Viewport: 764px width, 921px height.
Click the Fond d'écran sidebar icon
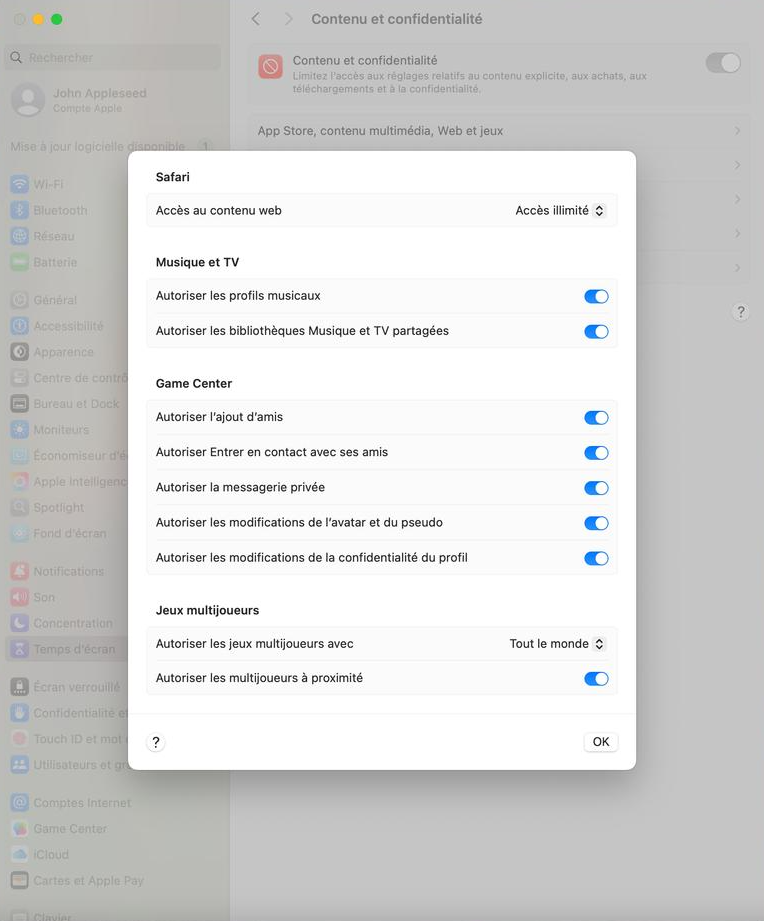click(19, 533)
